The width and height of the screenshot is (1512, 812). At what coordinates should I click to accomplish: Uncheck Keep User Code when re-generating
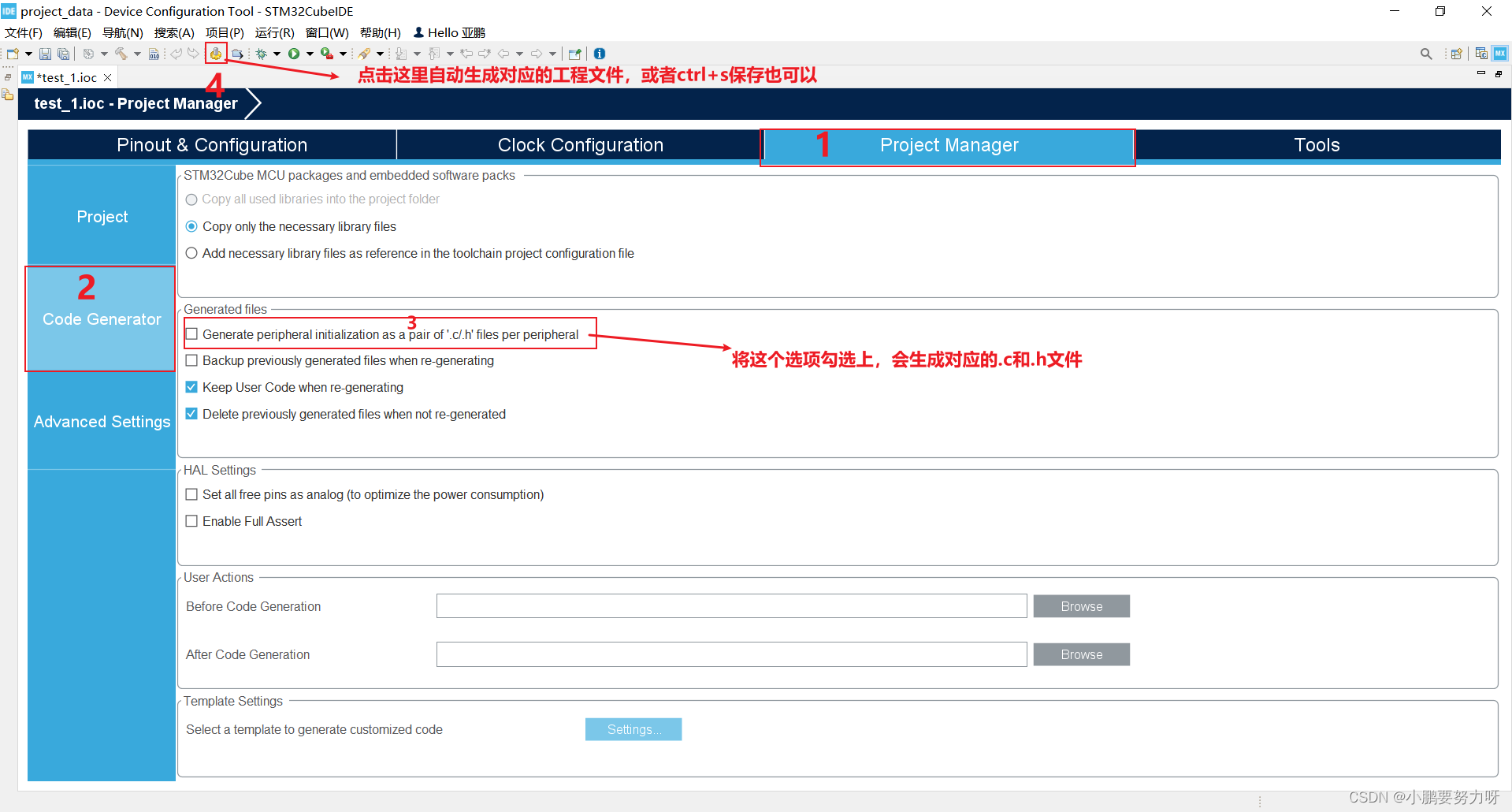(x=191, y=387)
